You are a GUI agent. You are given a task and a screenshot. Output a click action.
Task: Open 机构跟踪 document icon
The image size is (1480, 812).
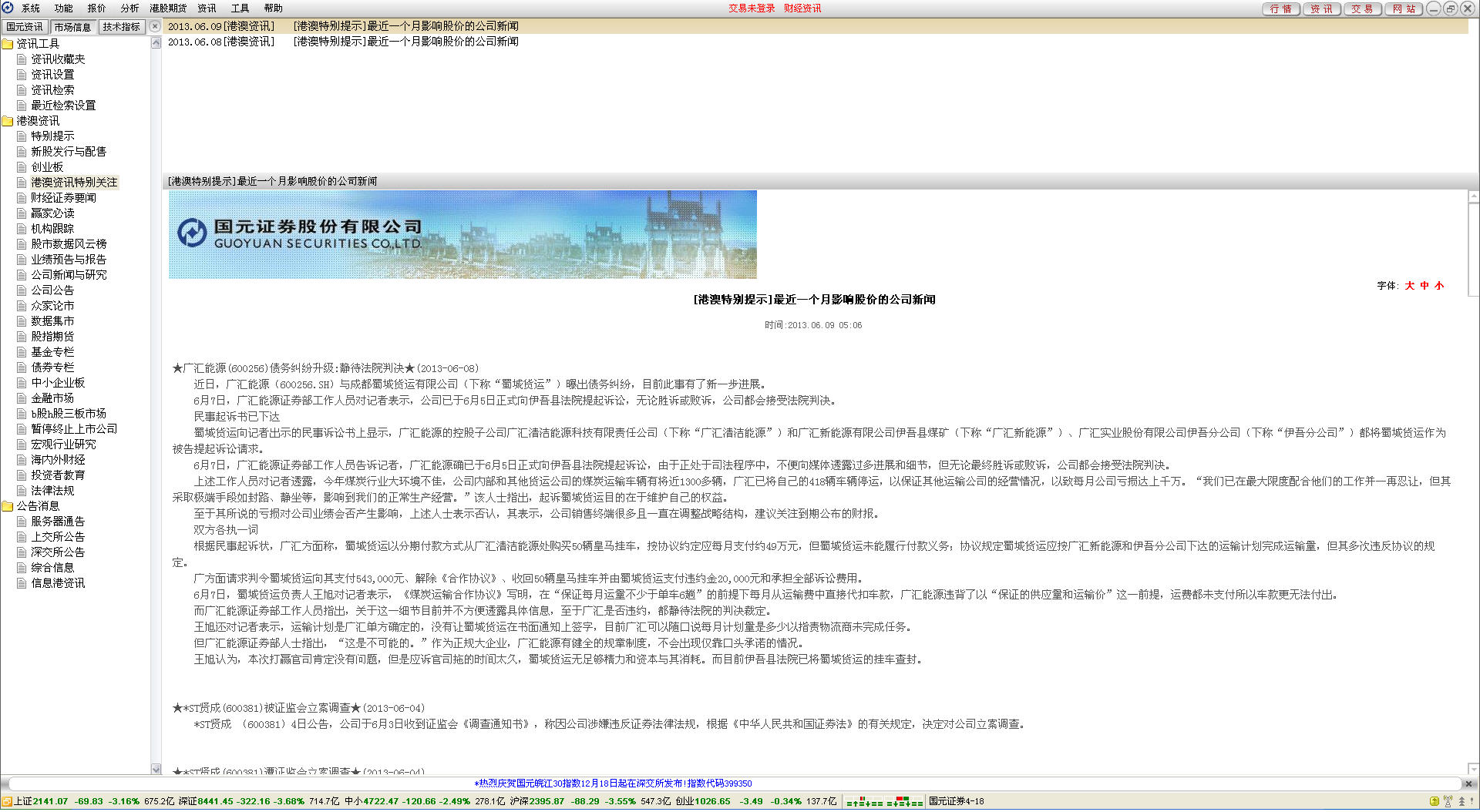(22, 229)
